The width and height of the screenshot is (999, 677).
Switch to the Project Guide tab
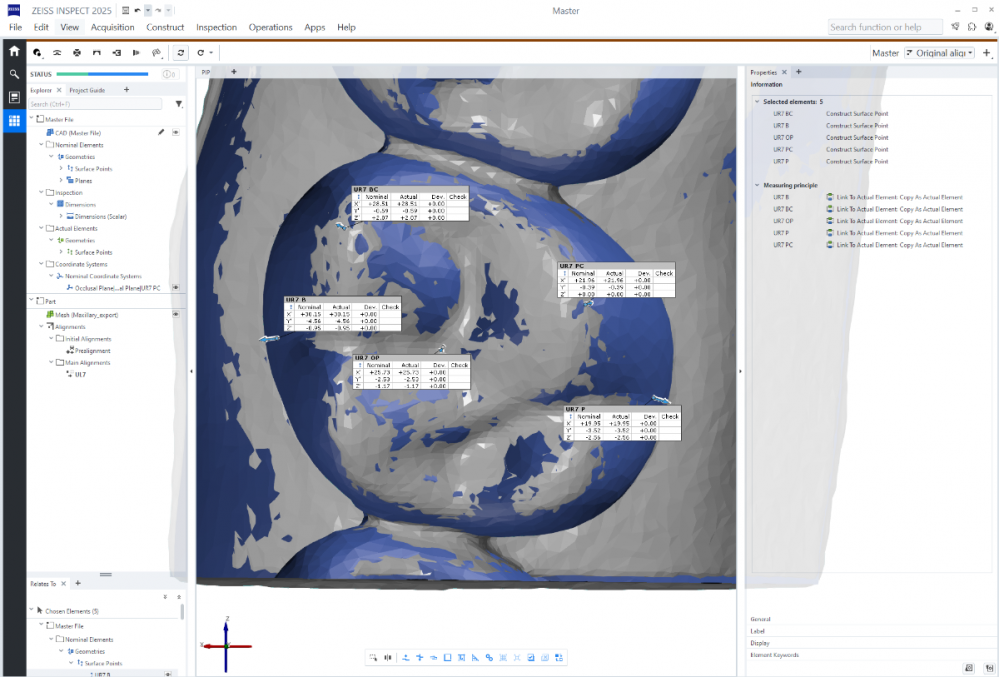click(x=87, y=90)
